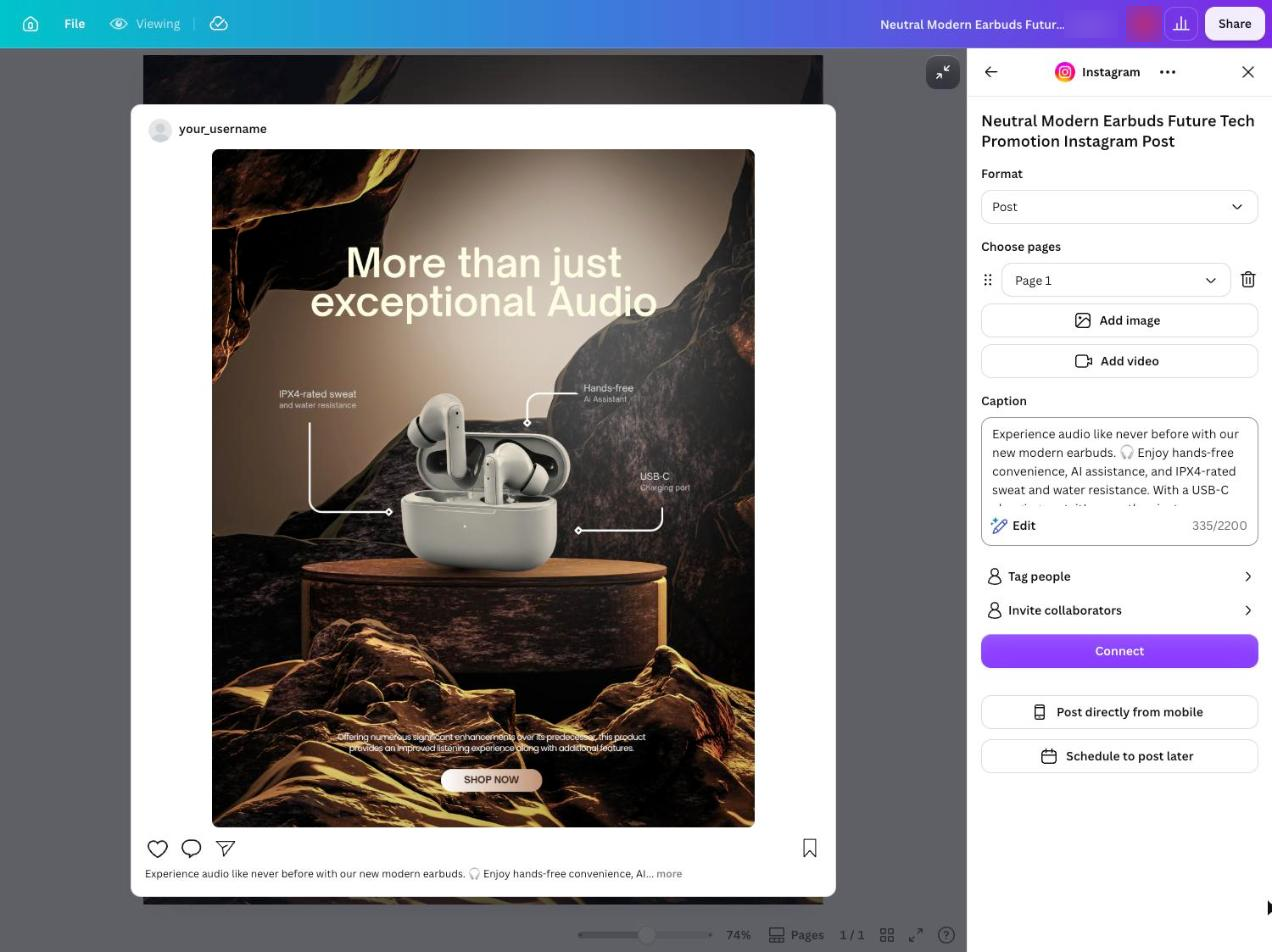The image size is (1272, 952).
Task: Open the Instagram panel more options
Action: pyautogui.click(x=1167, y=72)
